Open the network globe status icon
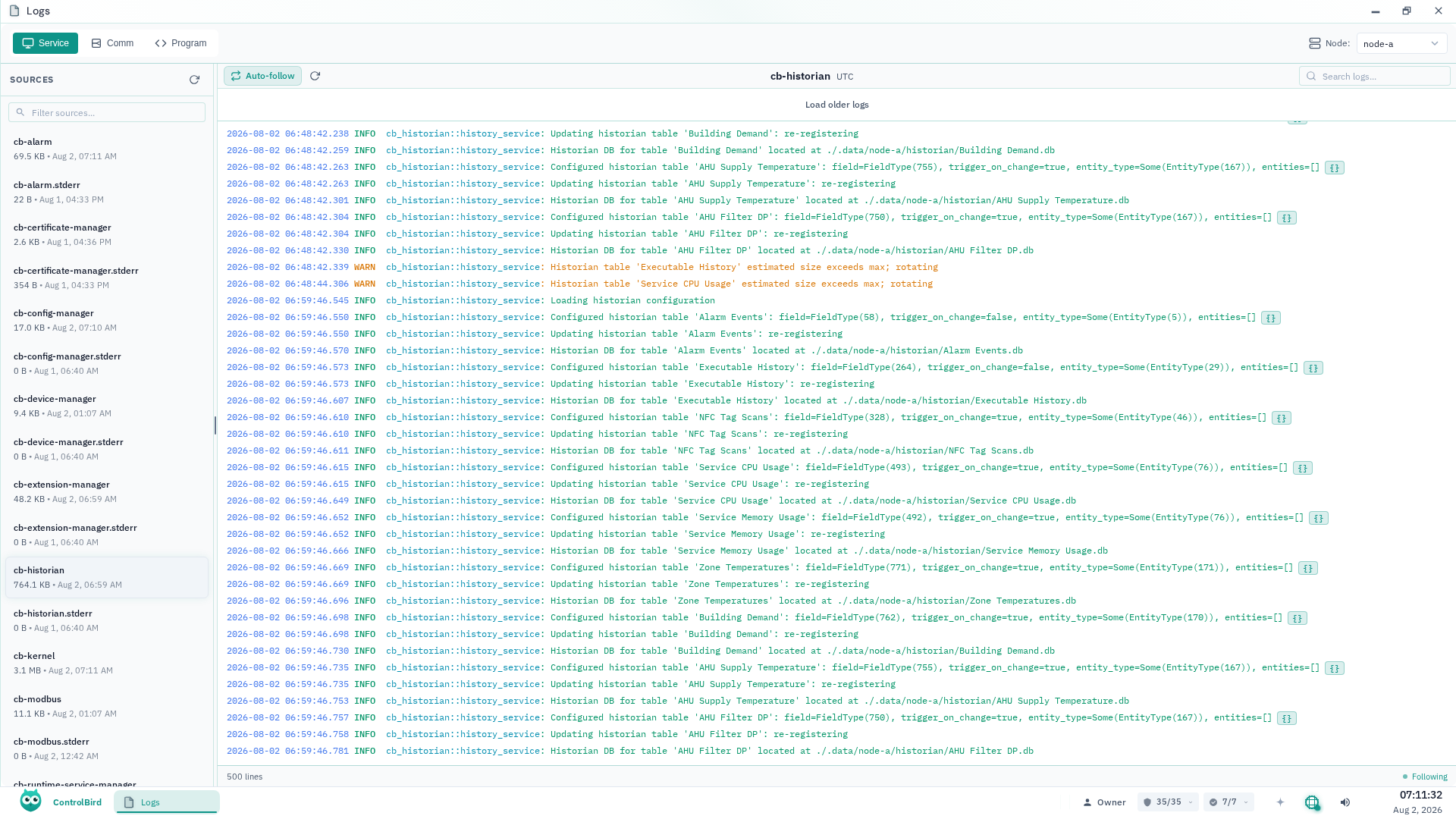1456x819 pixels. pos(1312,802)
